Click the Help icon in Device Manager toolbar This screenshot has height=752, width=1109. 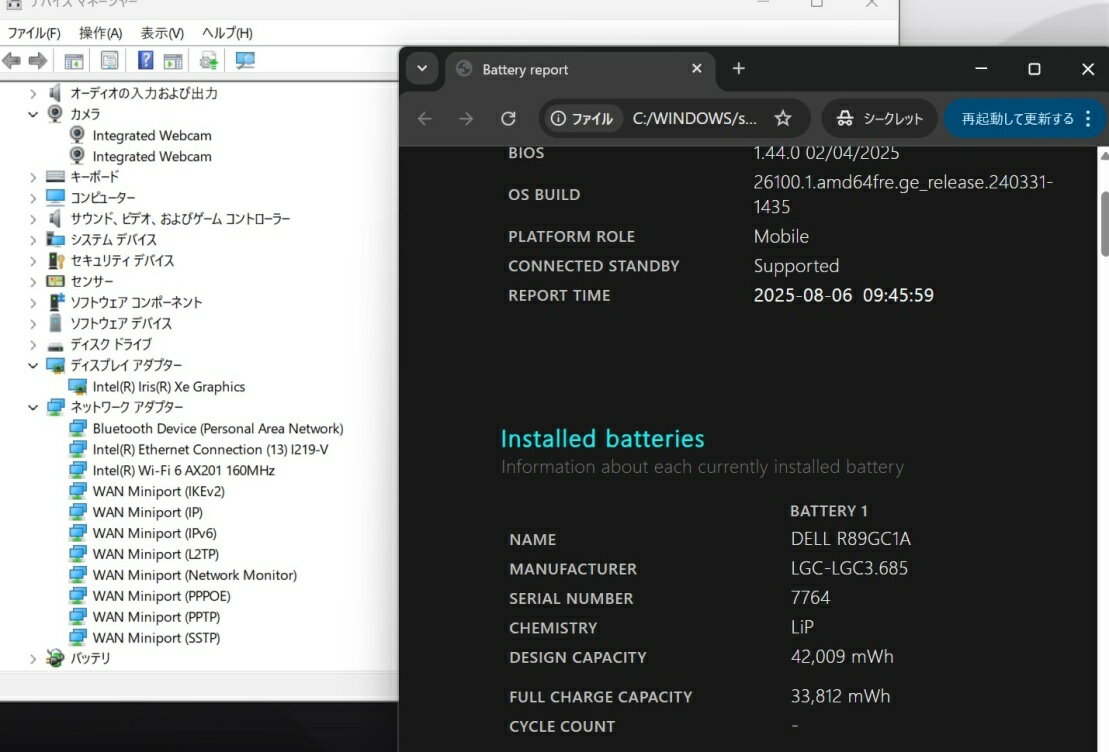tap(146, 61)
